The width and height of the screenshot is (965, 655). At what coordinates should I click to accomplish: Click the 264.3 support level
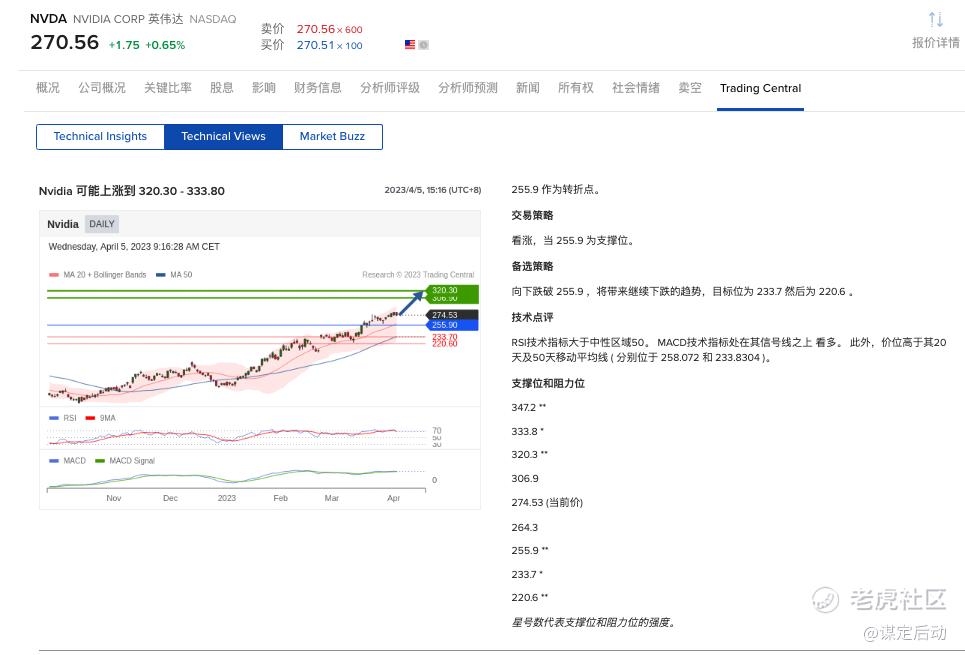[525, 528]
